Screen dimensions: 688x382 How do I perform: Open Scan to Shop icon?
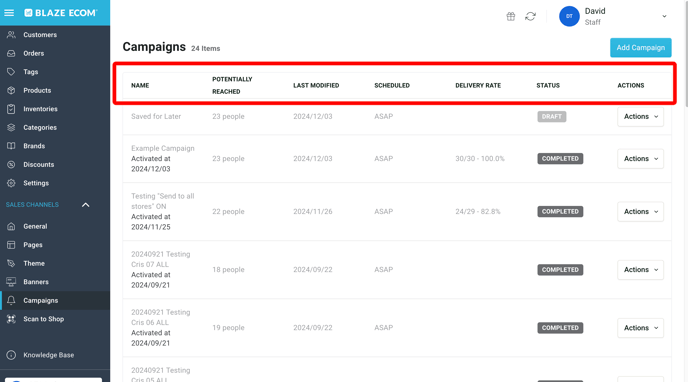[11, 319]
